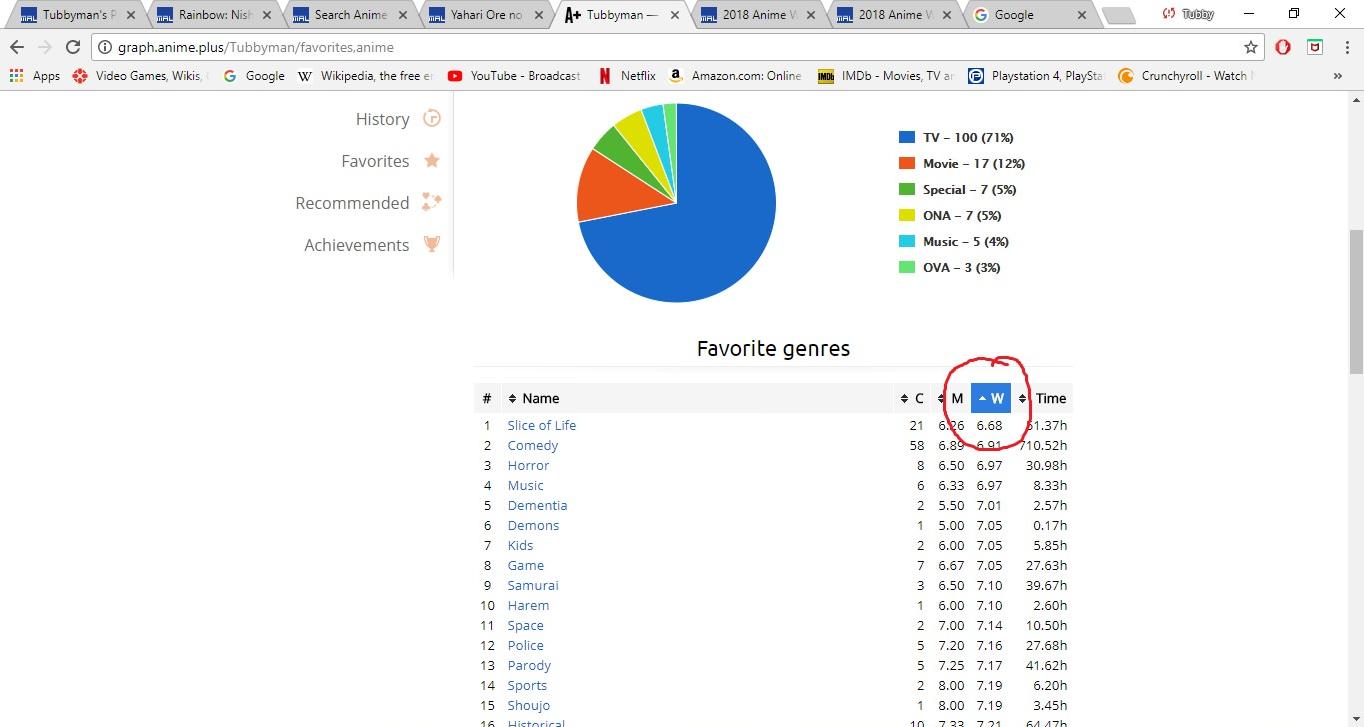Open the IMDb bookmark
Viewport: 1364px width, 727px height.
(886, 76)
